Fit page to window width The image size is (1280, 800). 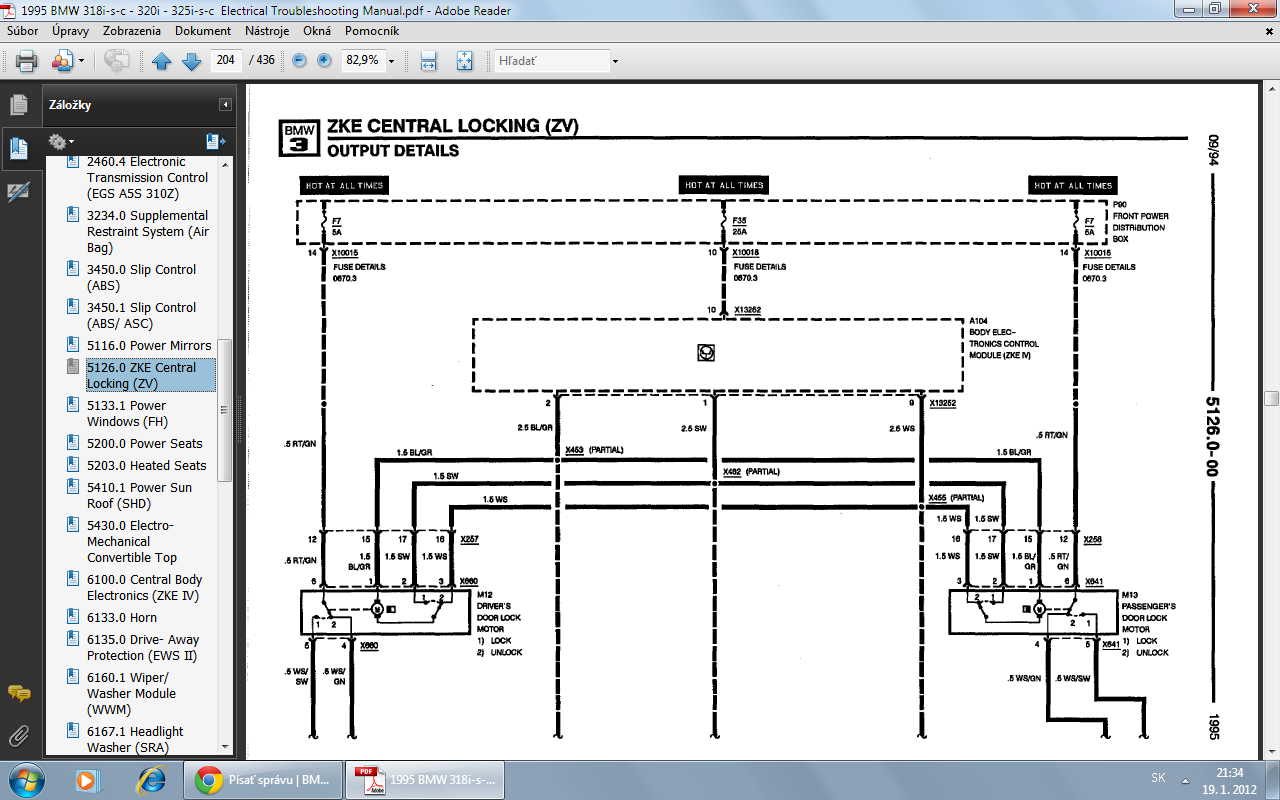[429, 61]
